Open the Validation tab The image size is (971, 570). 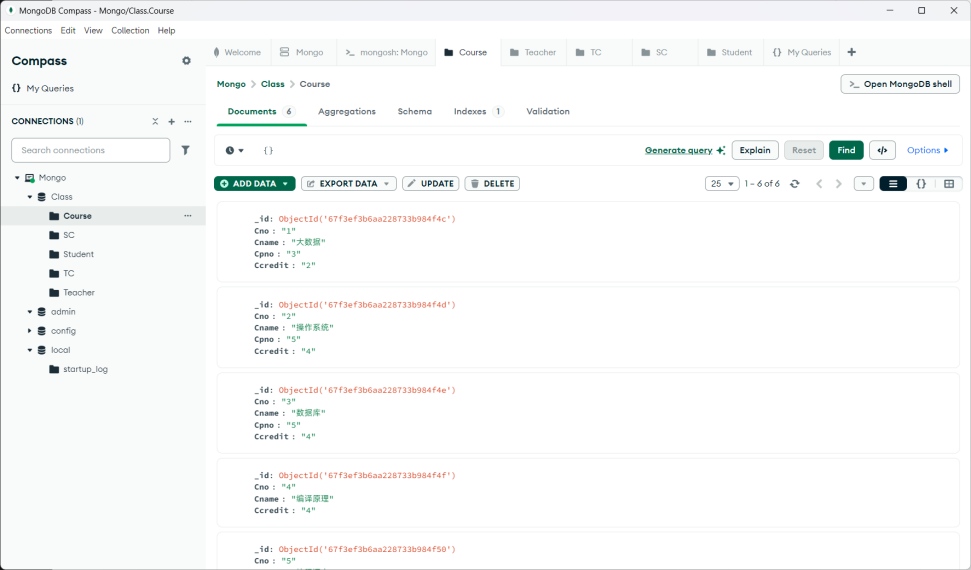pos(548,112)
